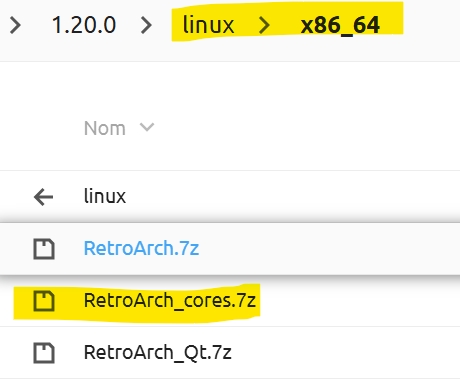Open the linux breadcrumb in the path
The height and width of the screenshot is (385, 460).
click(x=209, y=25)
